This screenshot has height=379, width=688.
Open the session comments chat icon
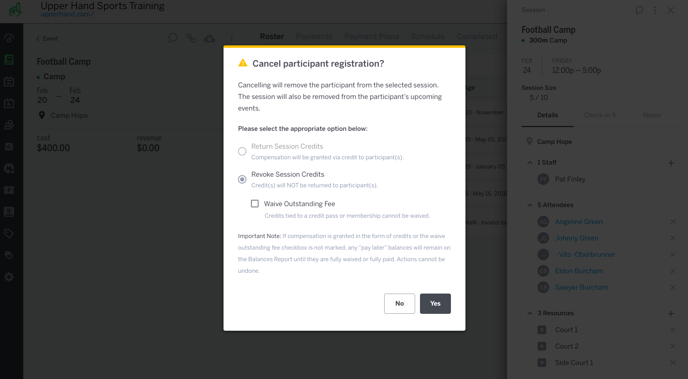(x=639, y=10)
